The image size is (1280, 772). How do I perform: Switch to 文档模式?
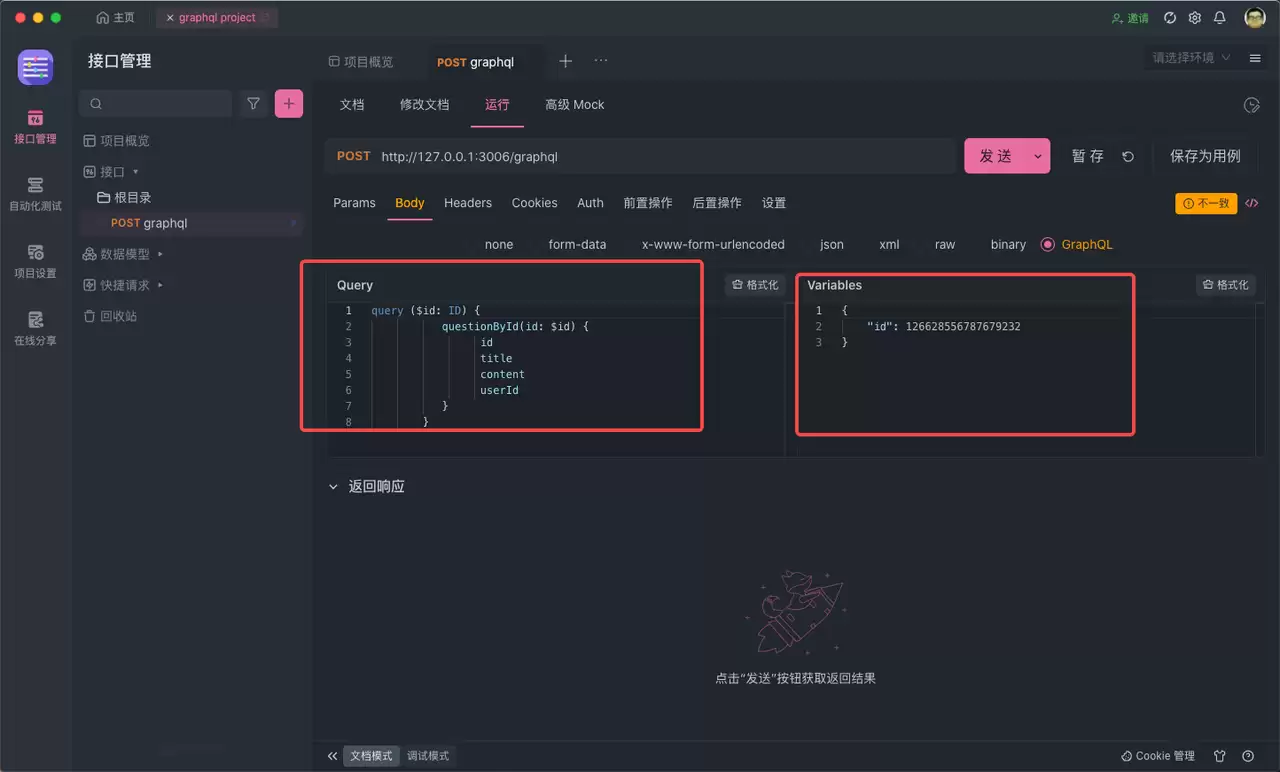pos(372,756)
